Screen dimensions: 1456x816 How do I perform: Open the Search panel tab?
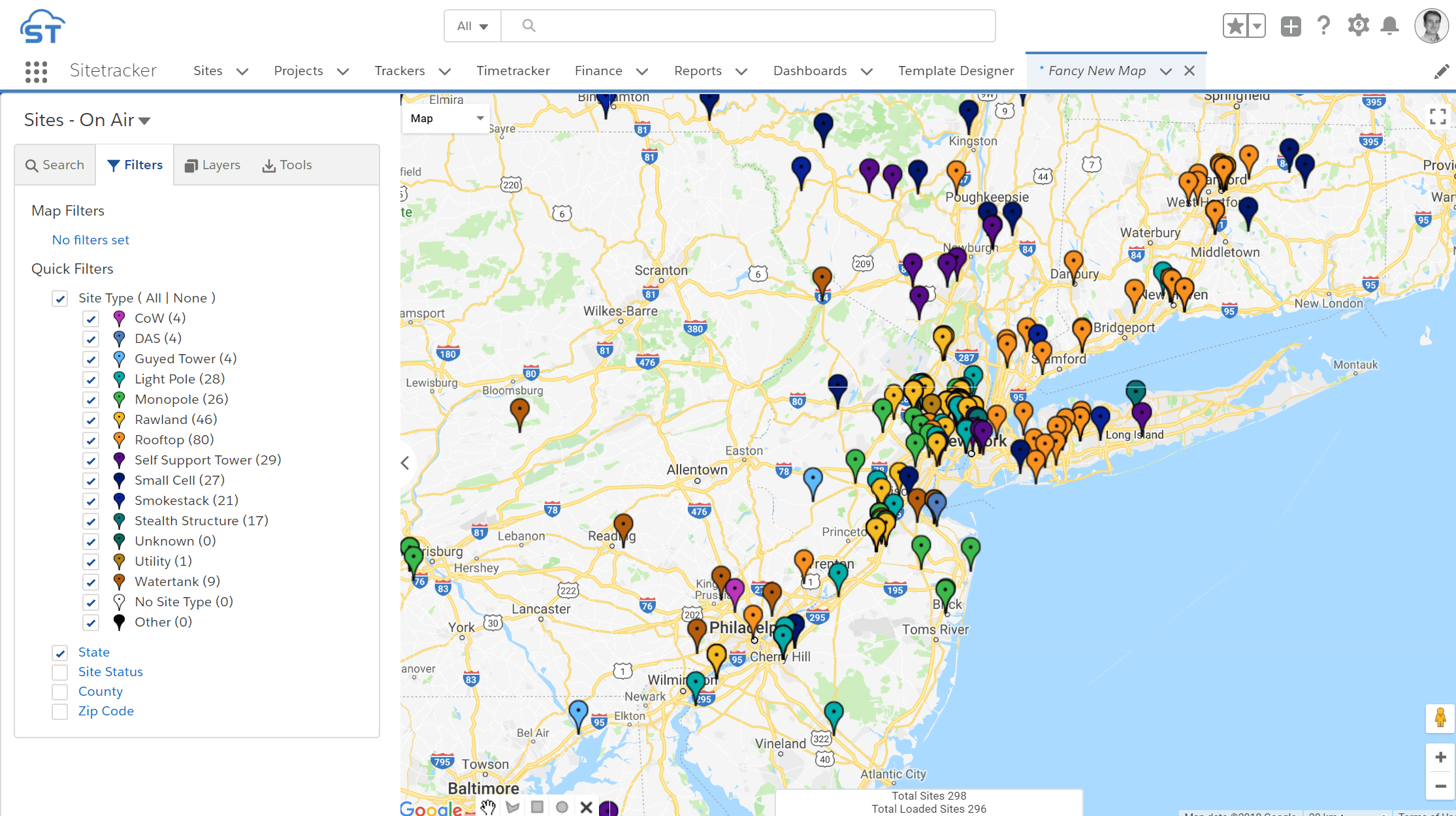(55, 165)
